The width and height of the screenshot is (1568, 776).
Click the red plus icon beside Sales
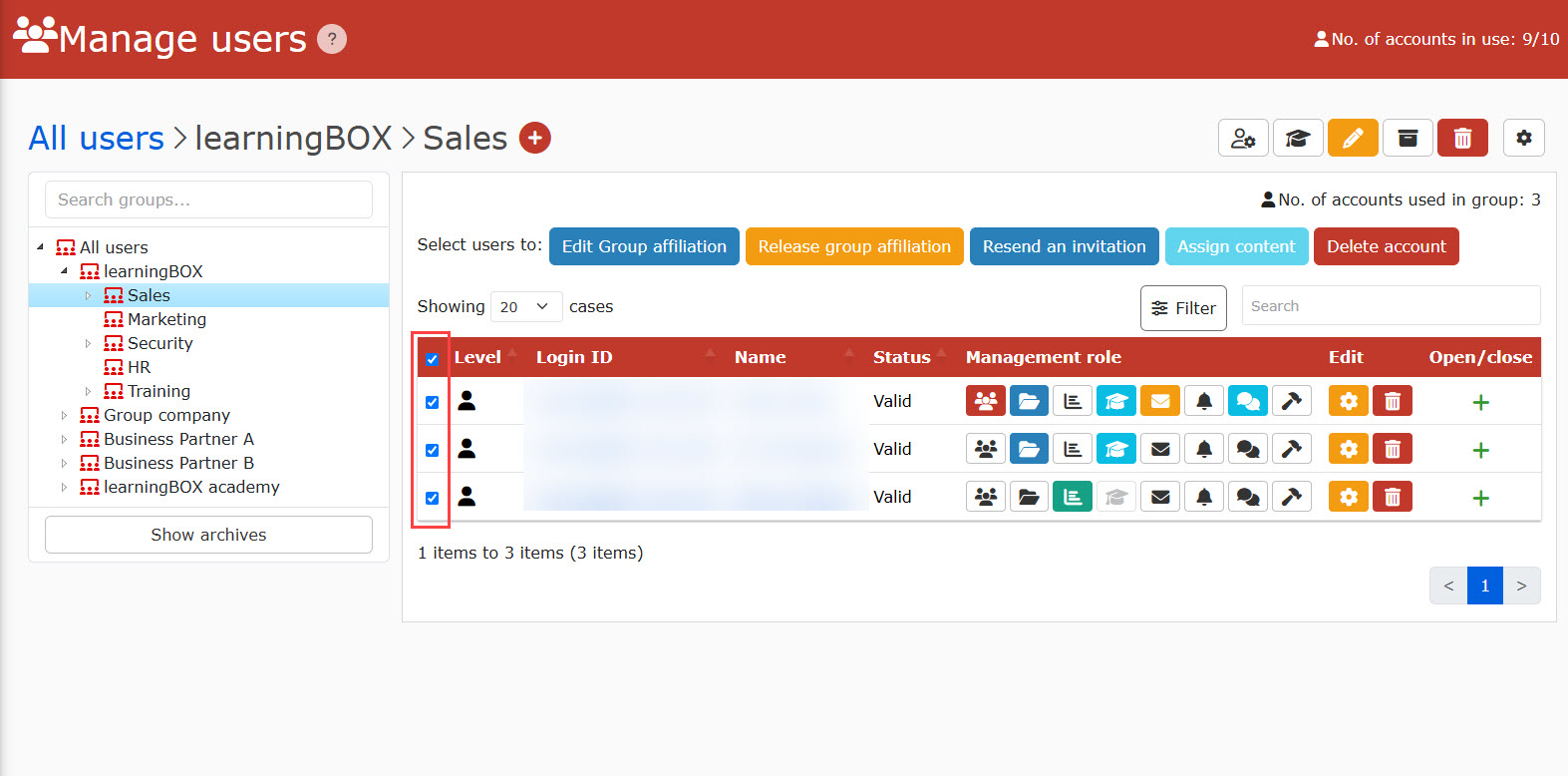[x=535, y=138]
